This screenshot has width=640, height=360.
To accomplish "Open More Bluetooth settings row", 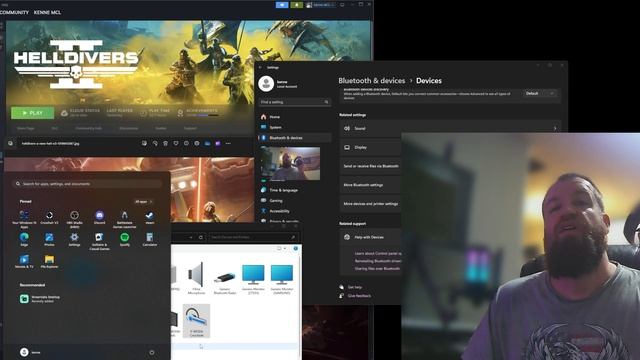I will 370,185.
